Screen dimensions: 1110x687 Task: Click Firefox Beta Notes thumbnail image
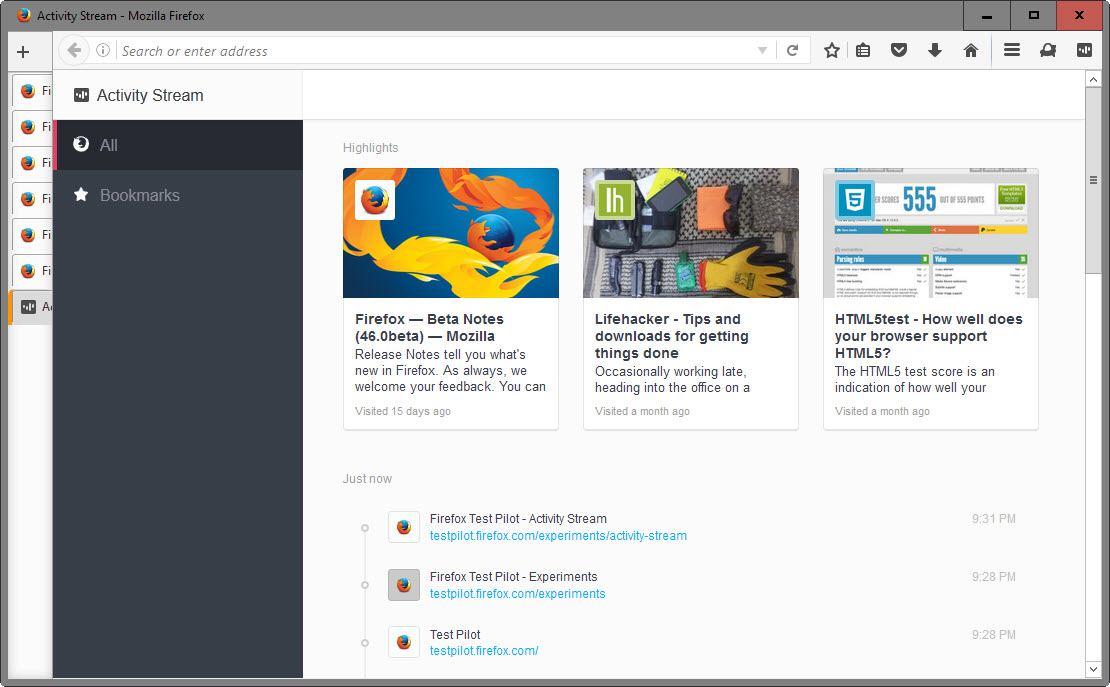click(x=451, y=233)
